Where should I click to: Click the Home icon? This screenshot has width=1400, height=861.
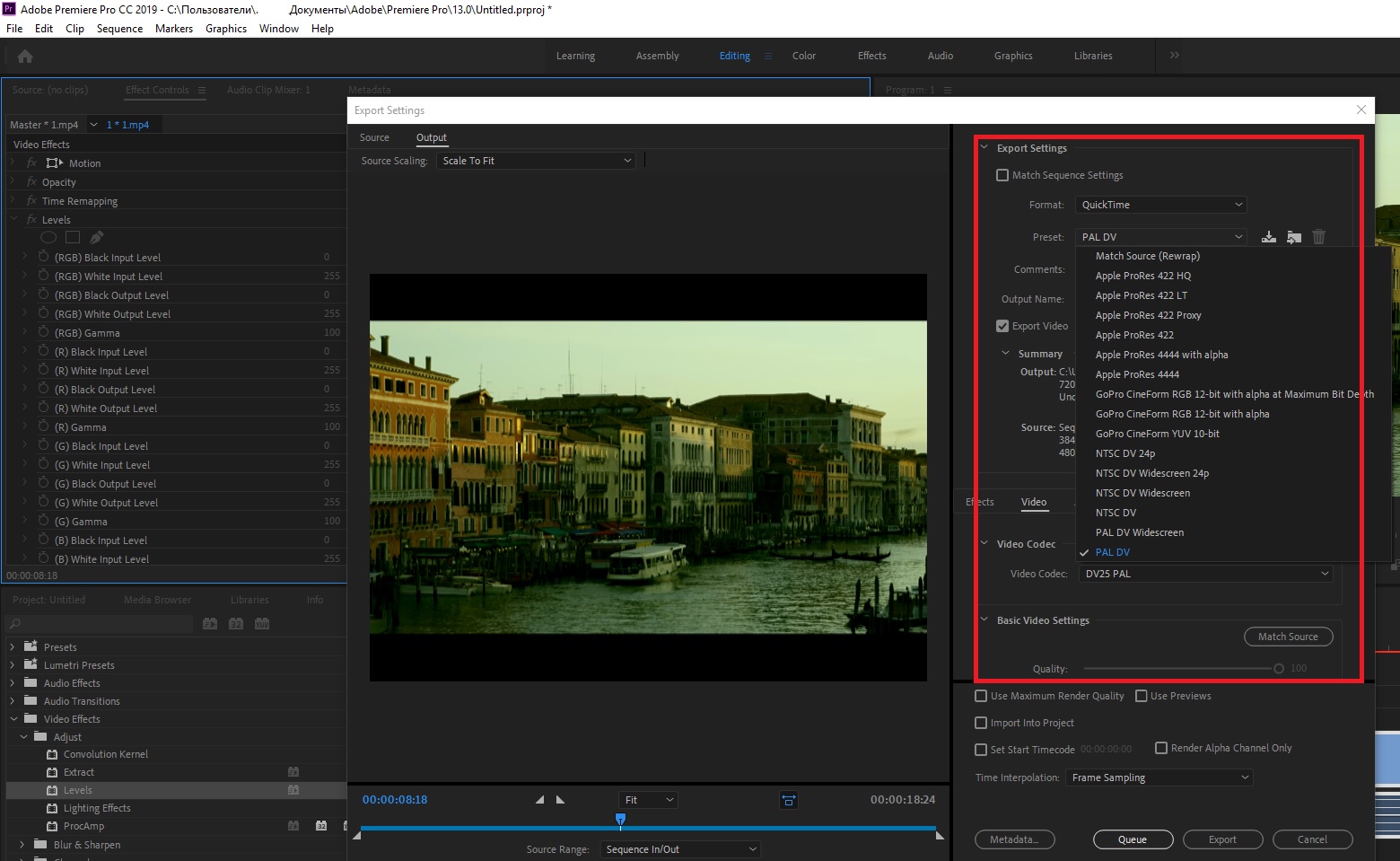25,56
